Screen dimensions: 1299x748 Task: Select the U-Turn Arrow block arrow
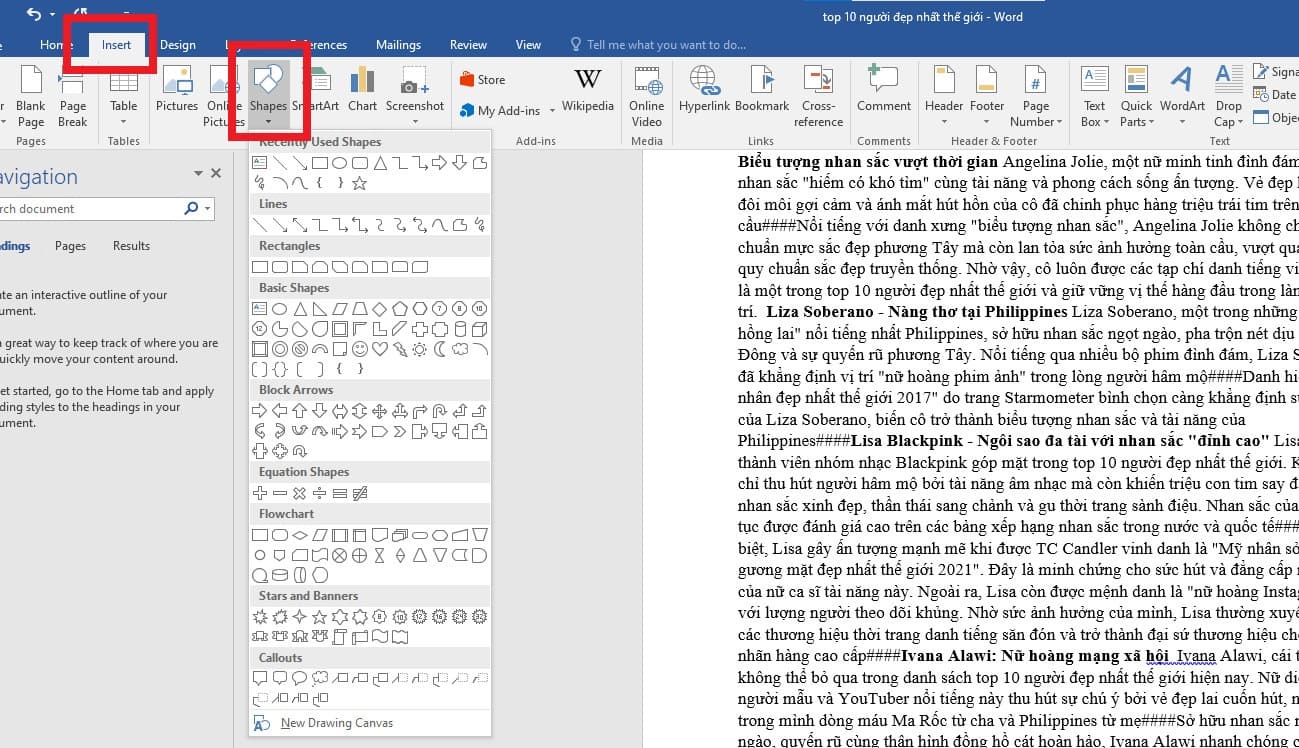point(440,412)
